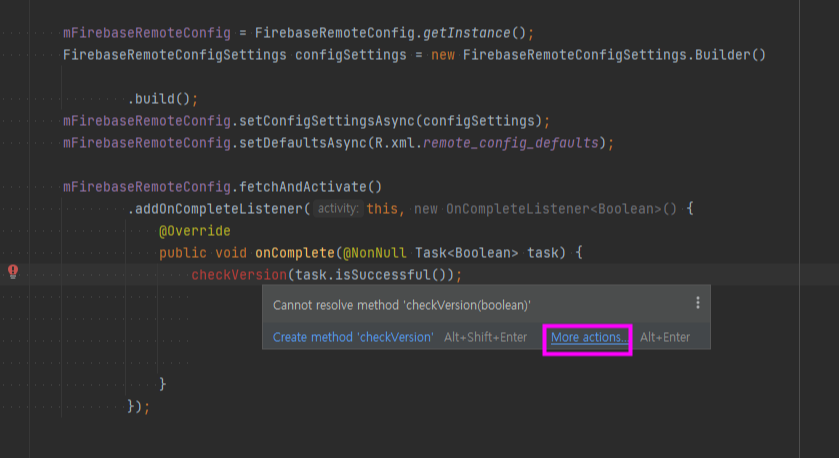Click the unresolved checkVersion method call

point(239,275)
